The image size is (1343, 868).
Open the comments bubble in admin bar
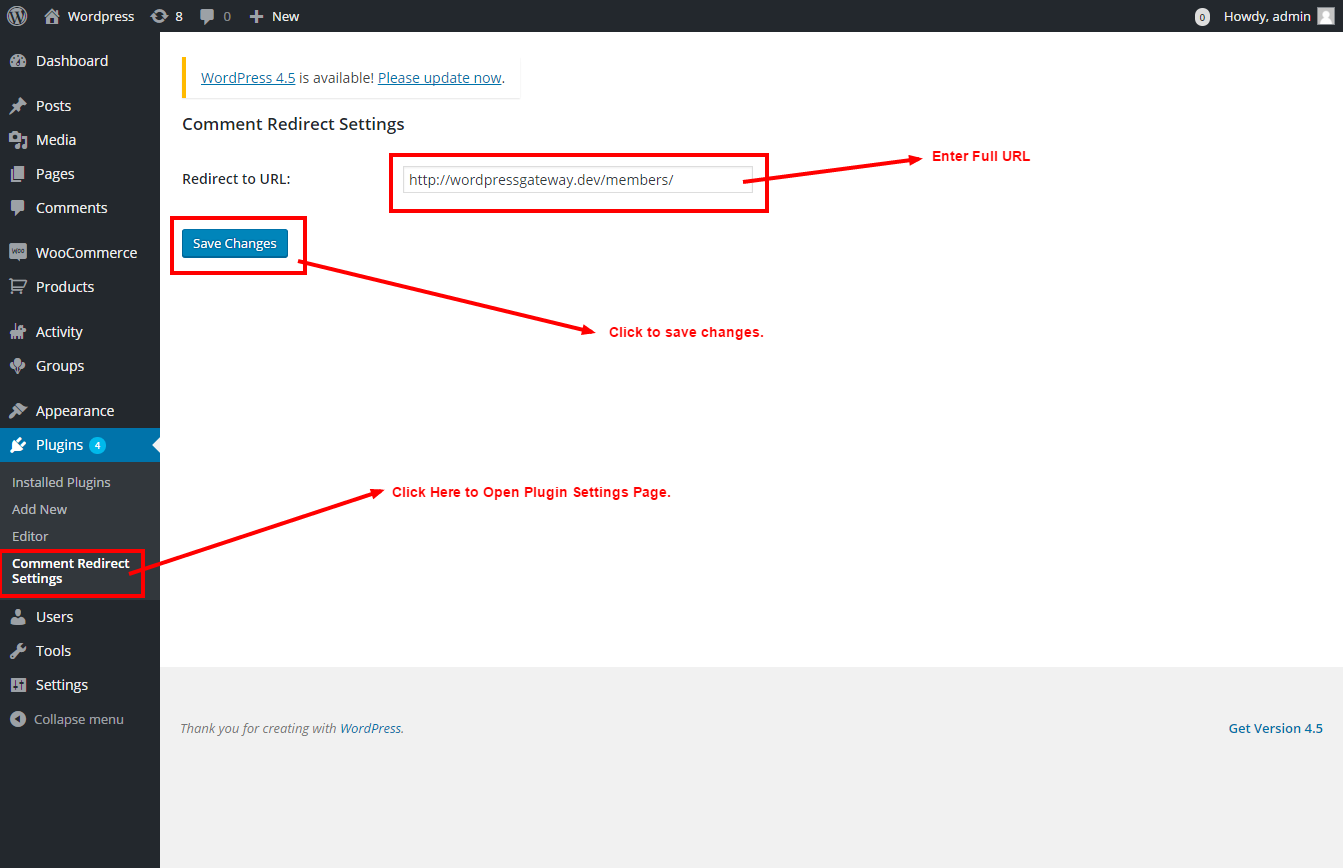[215, 16]
